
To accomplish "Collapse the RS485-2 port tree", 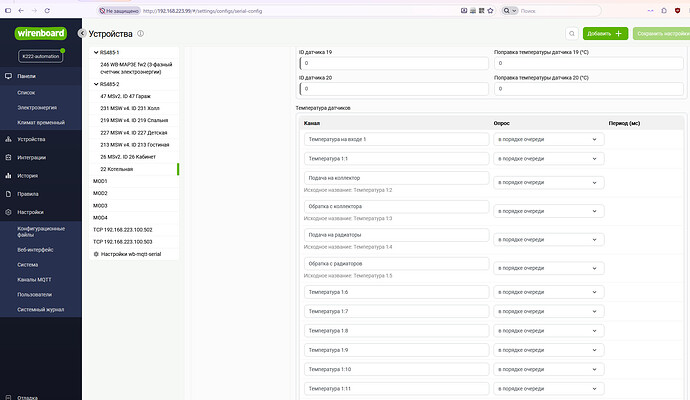I will (x=96, y=84).
